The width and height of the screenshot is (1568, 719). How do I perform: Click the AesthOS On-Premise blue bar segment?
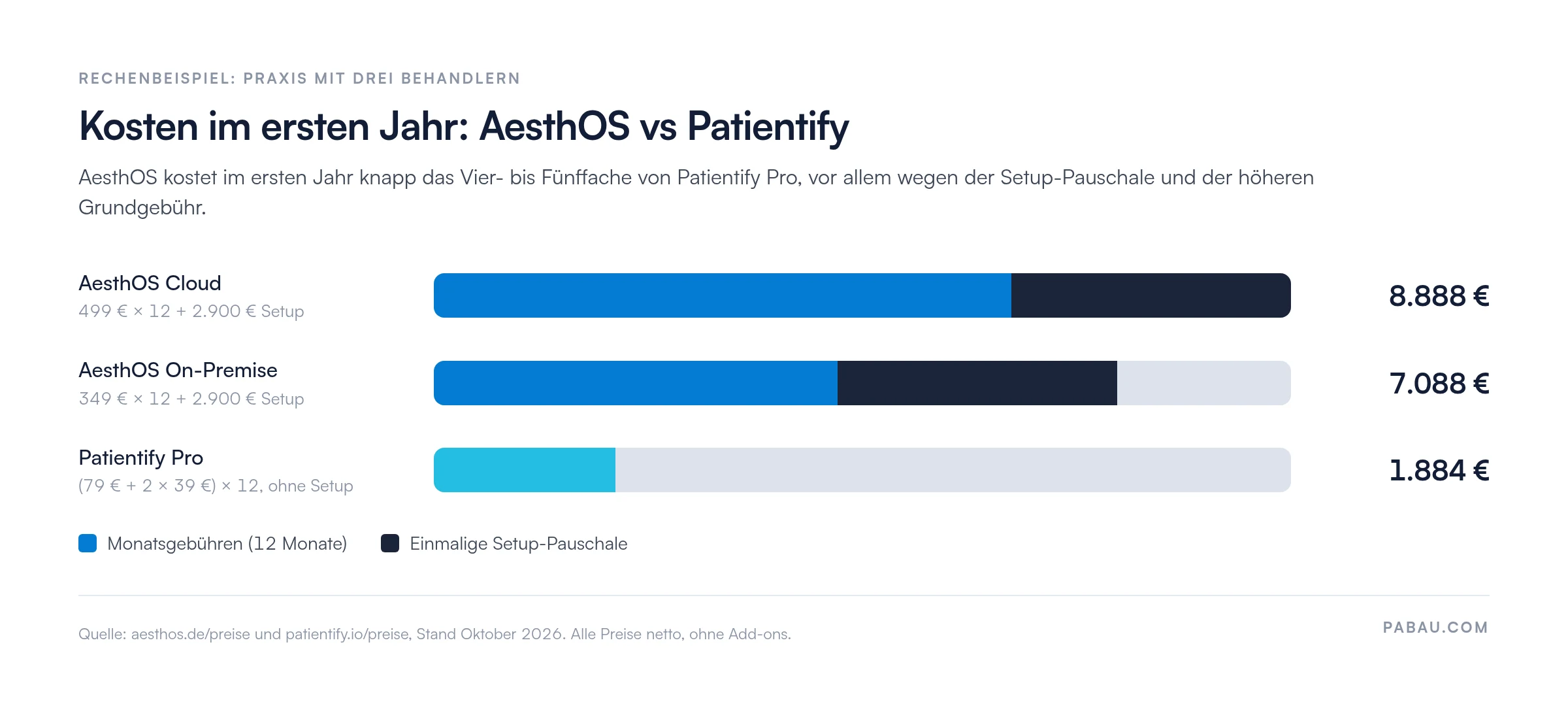[636, 383]
